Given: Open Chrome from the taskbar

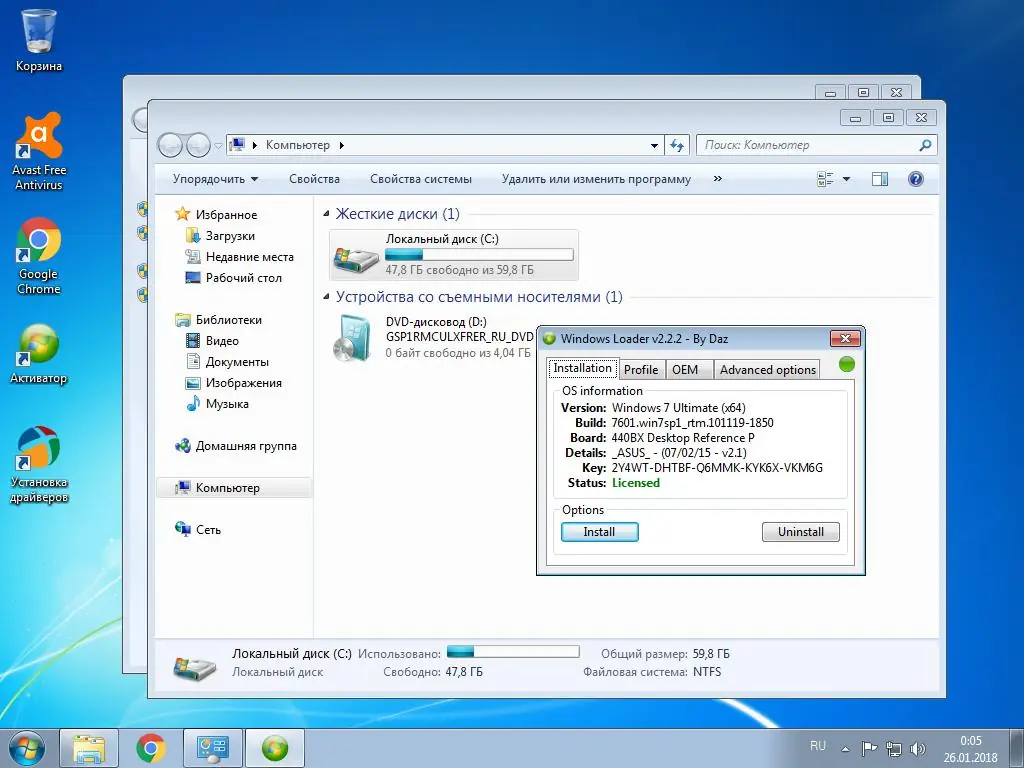Looking at the screenshot, I should 151,747.
